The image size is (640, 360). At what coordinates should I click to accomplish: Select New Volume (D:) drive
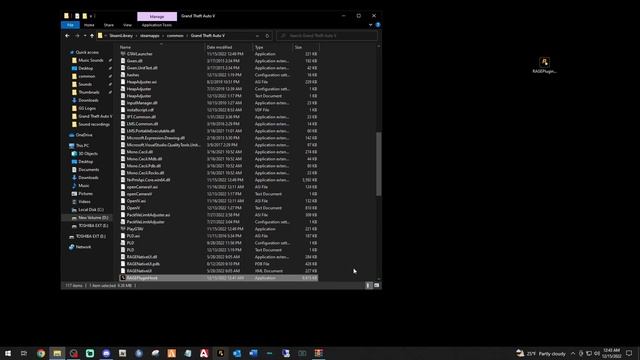point(93,218)
